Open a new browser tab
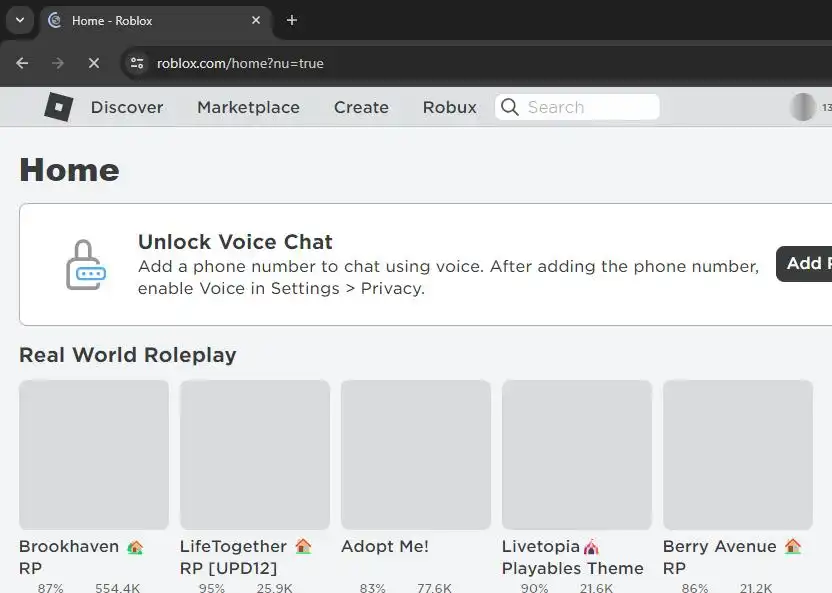 (291, 20)
